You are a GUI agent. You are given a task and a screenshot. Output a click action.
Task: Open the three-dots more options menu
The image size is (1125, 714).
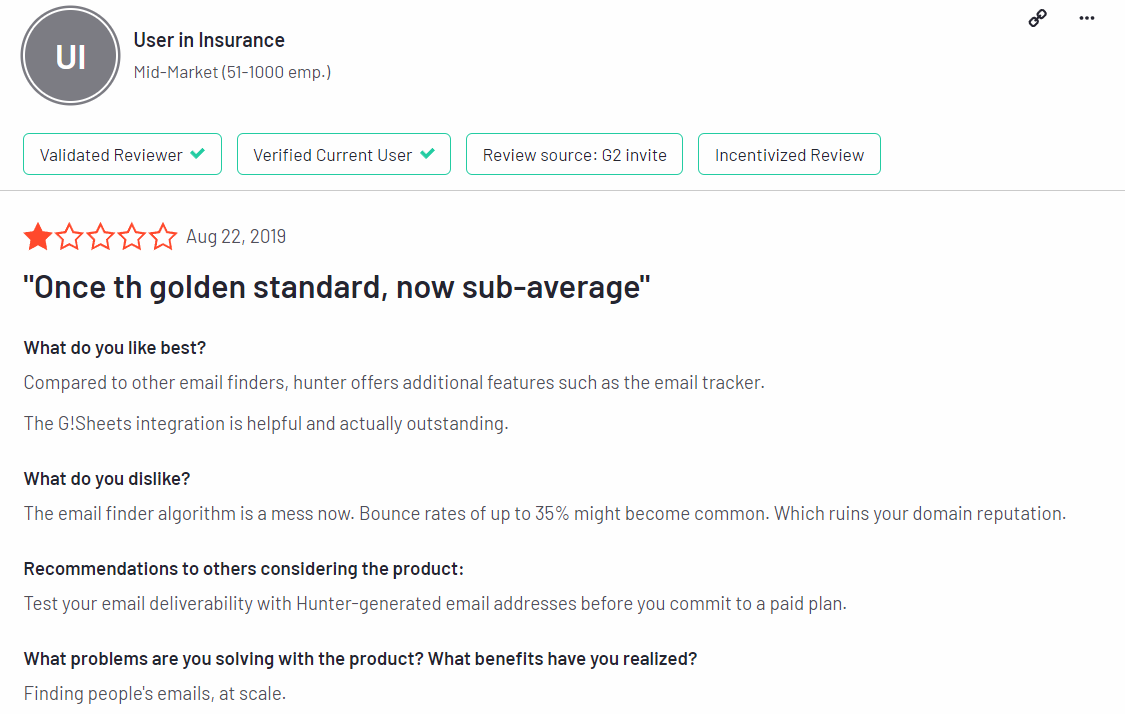coord(1087,18)
